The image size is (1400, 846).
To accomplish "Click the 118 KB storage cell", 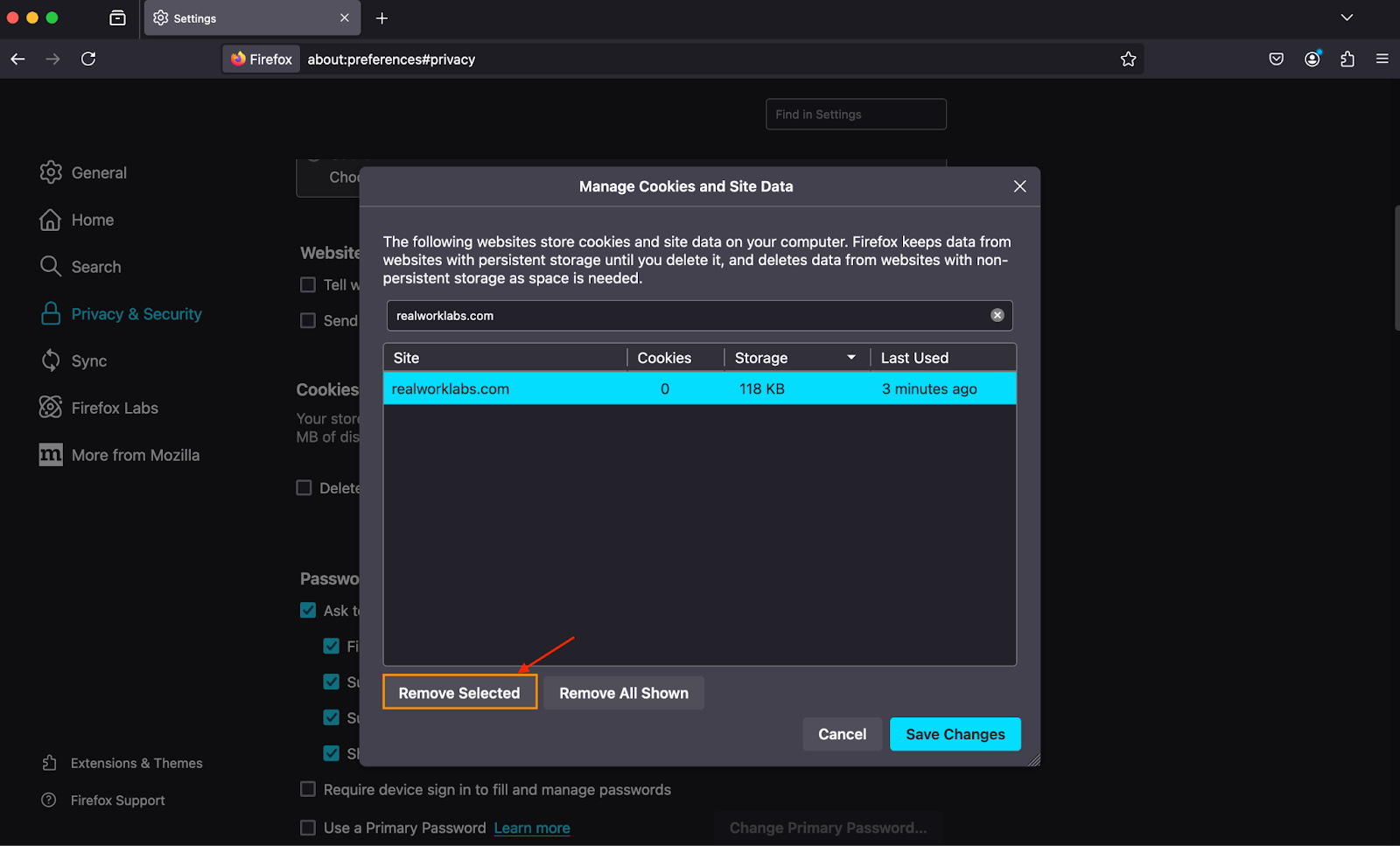I will (x=762, y=388).
